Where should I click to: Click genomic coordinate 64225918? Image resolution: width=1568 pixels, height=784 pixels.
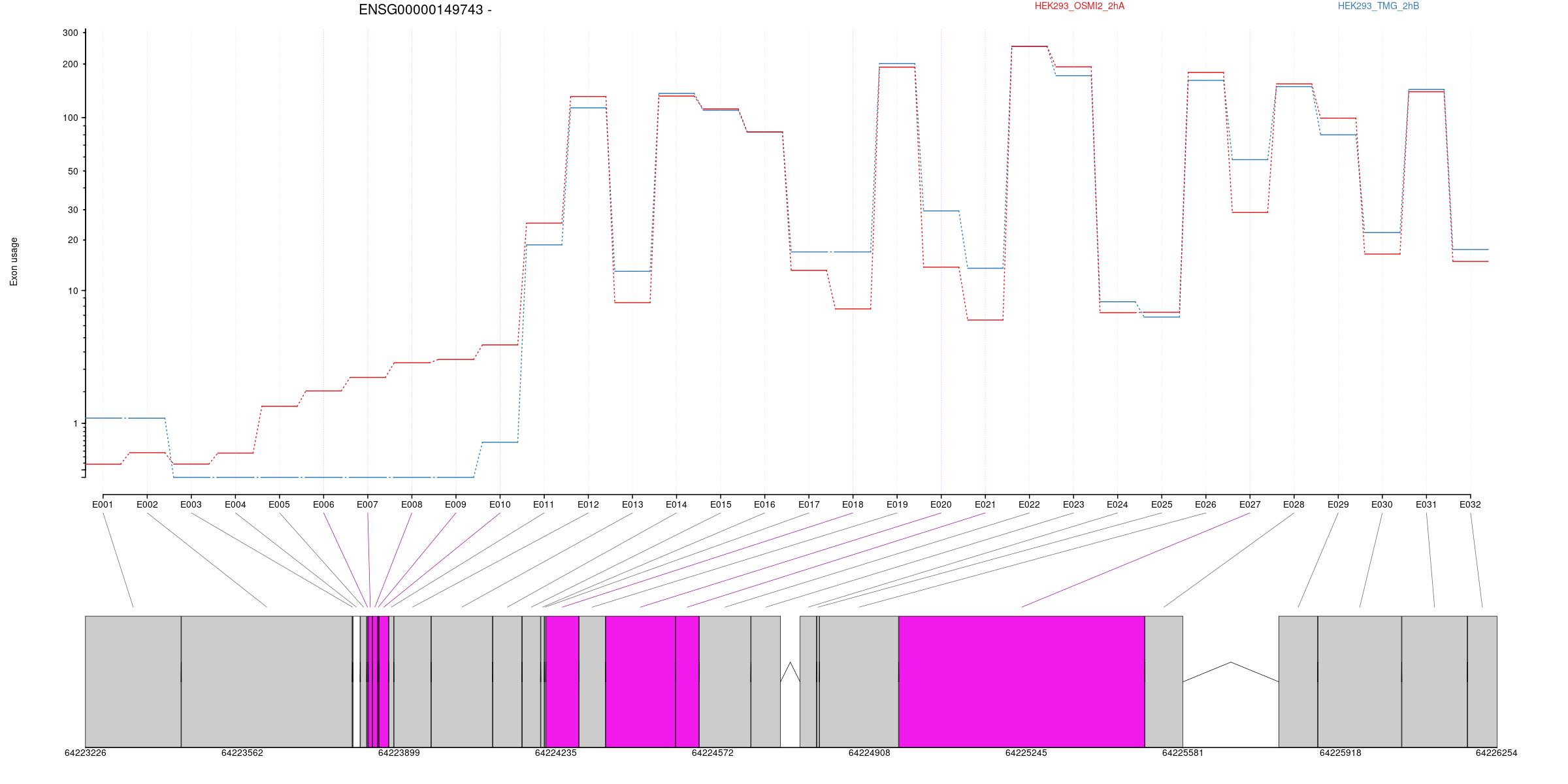pos(1341,753)
